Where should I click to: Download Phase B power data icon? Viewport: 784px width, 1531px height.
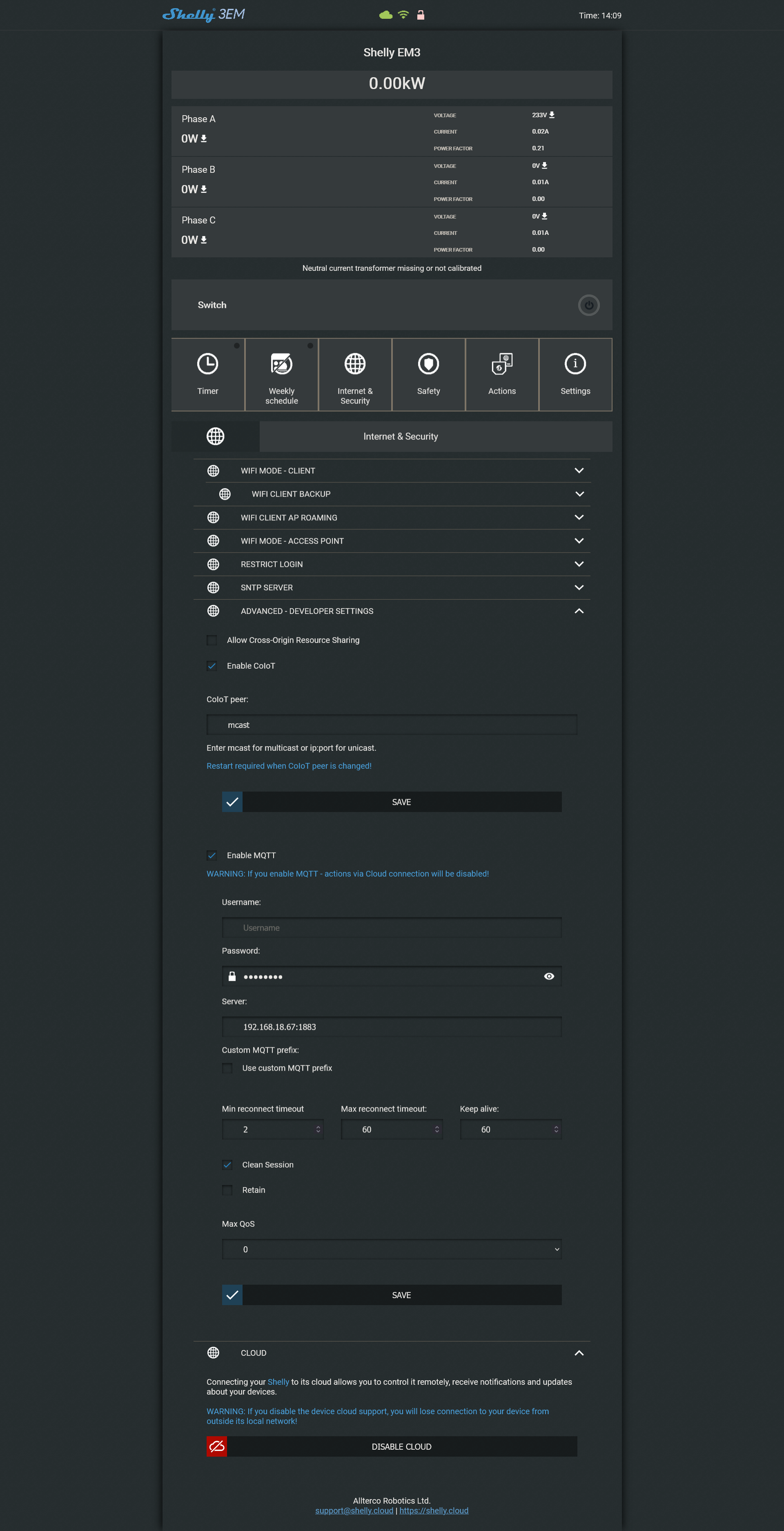[x=204, y=189]
